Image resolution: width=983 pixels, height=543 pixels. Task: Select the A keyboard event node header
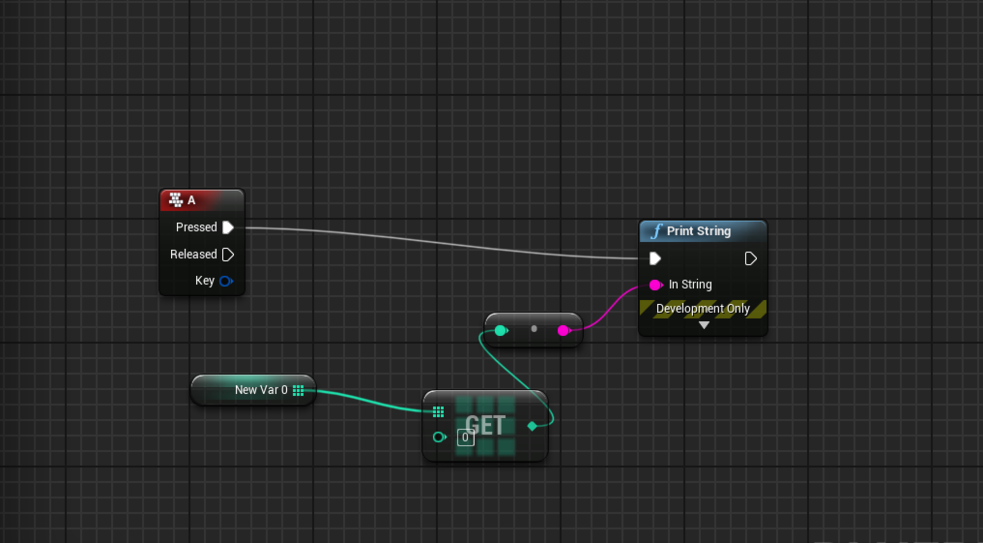[202, 201]
